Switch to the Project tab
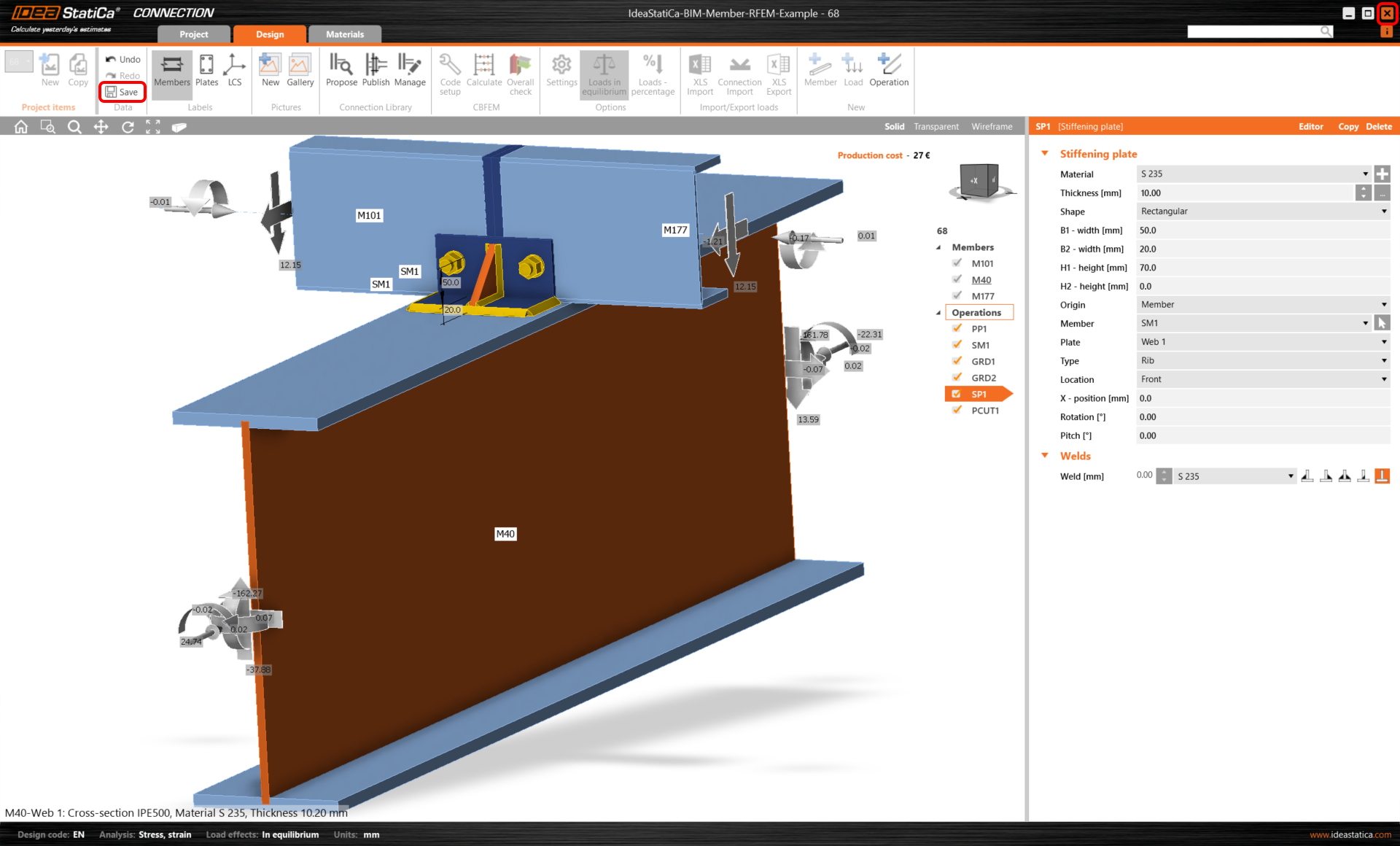This screenshot has width=1400, height=846. click(x=194, y=34)
